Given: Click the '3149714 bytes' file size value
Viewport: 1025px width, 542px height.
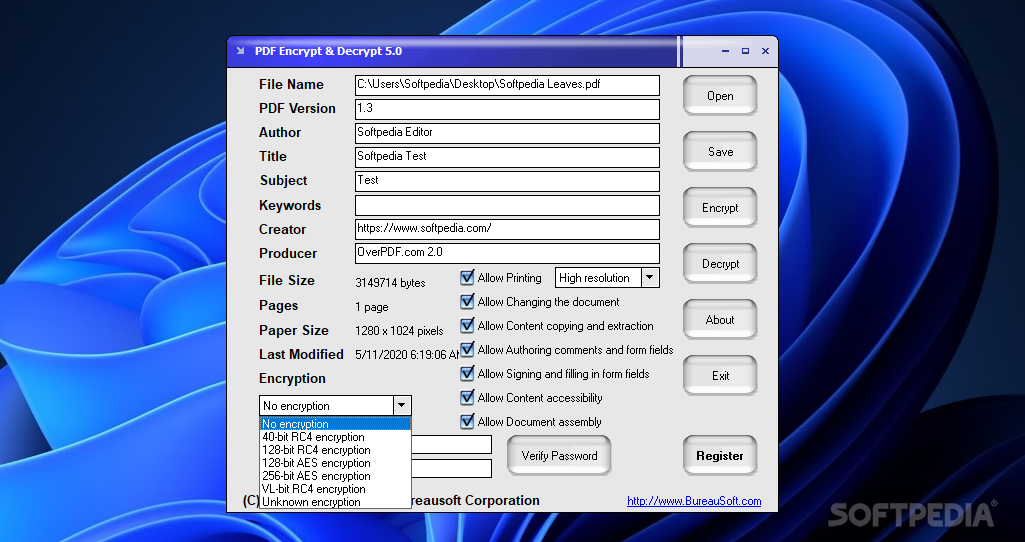Looking at the screenshot, I should point(390,283).
